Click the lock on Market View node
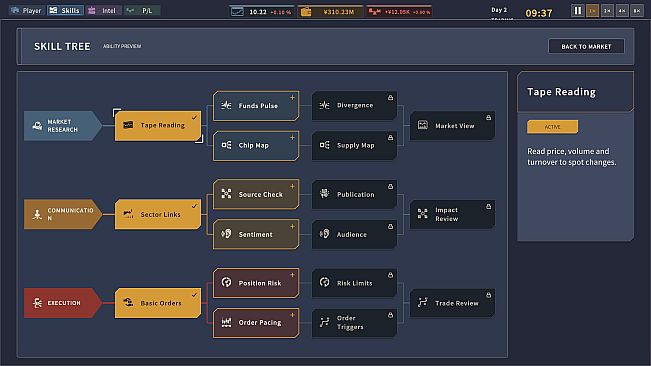 489,117
